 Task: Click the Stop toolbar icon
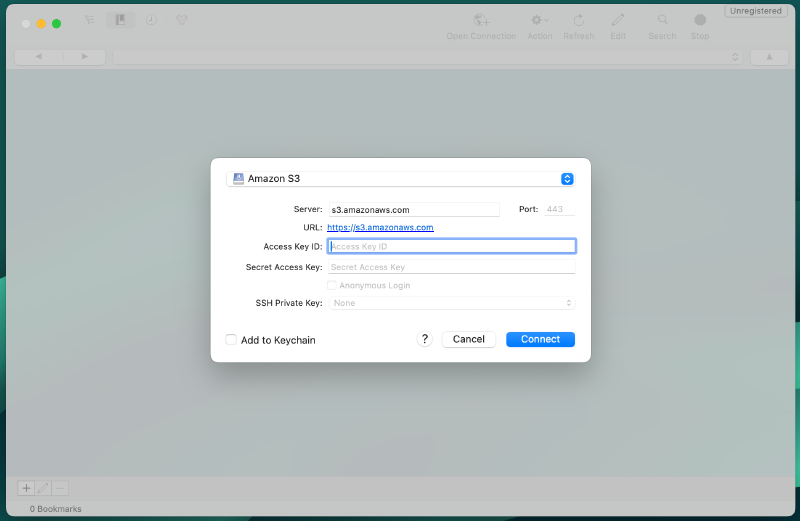700,21
